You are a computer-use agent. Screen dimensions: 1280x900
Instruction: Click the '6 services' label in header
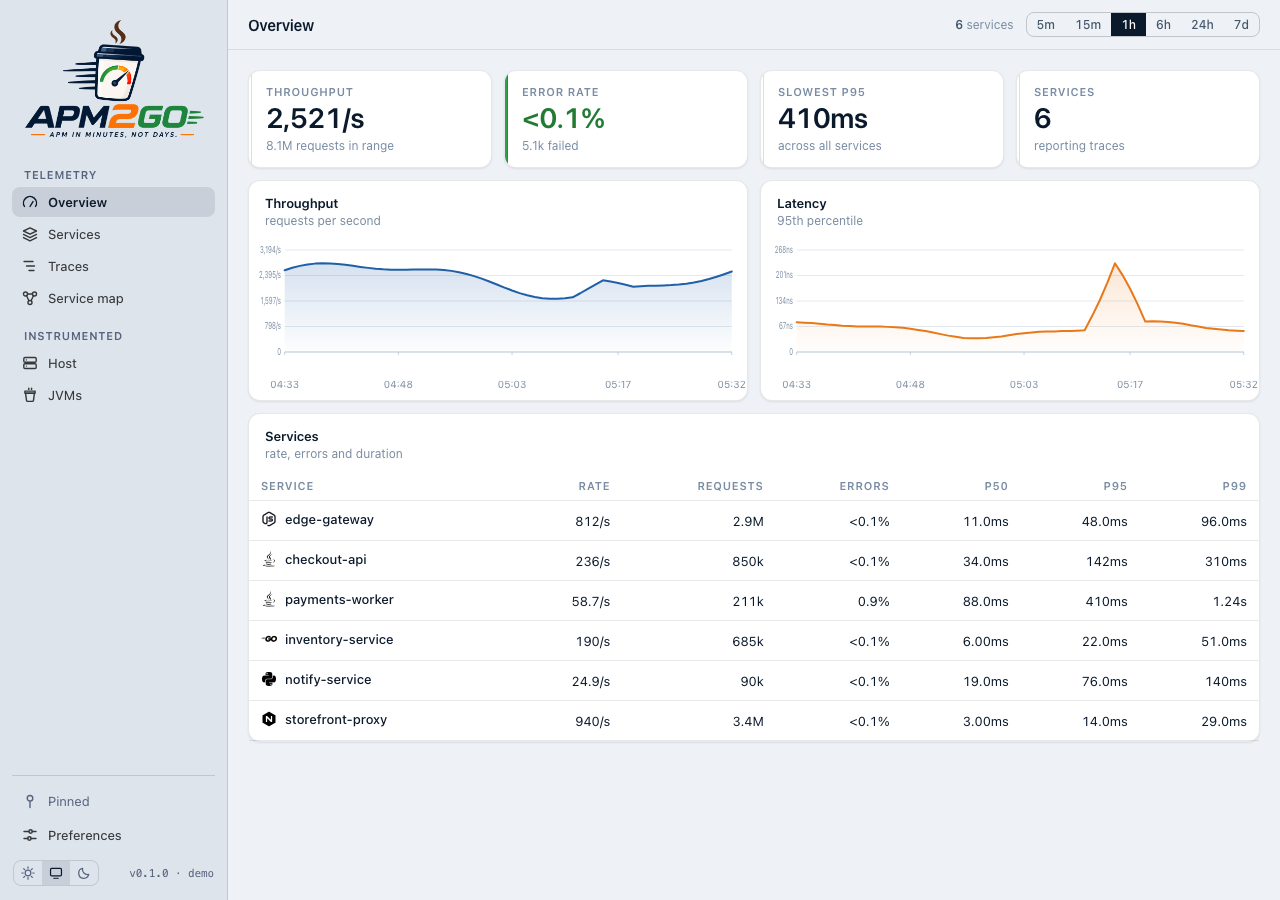point(984,25)
